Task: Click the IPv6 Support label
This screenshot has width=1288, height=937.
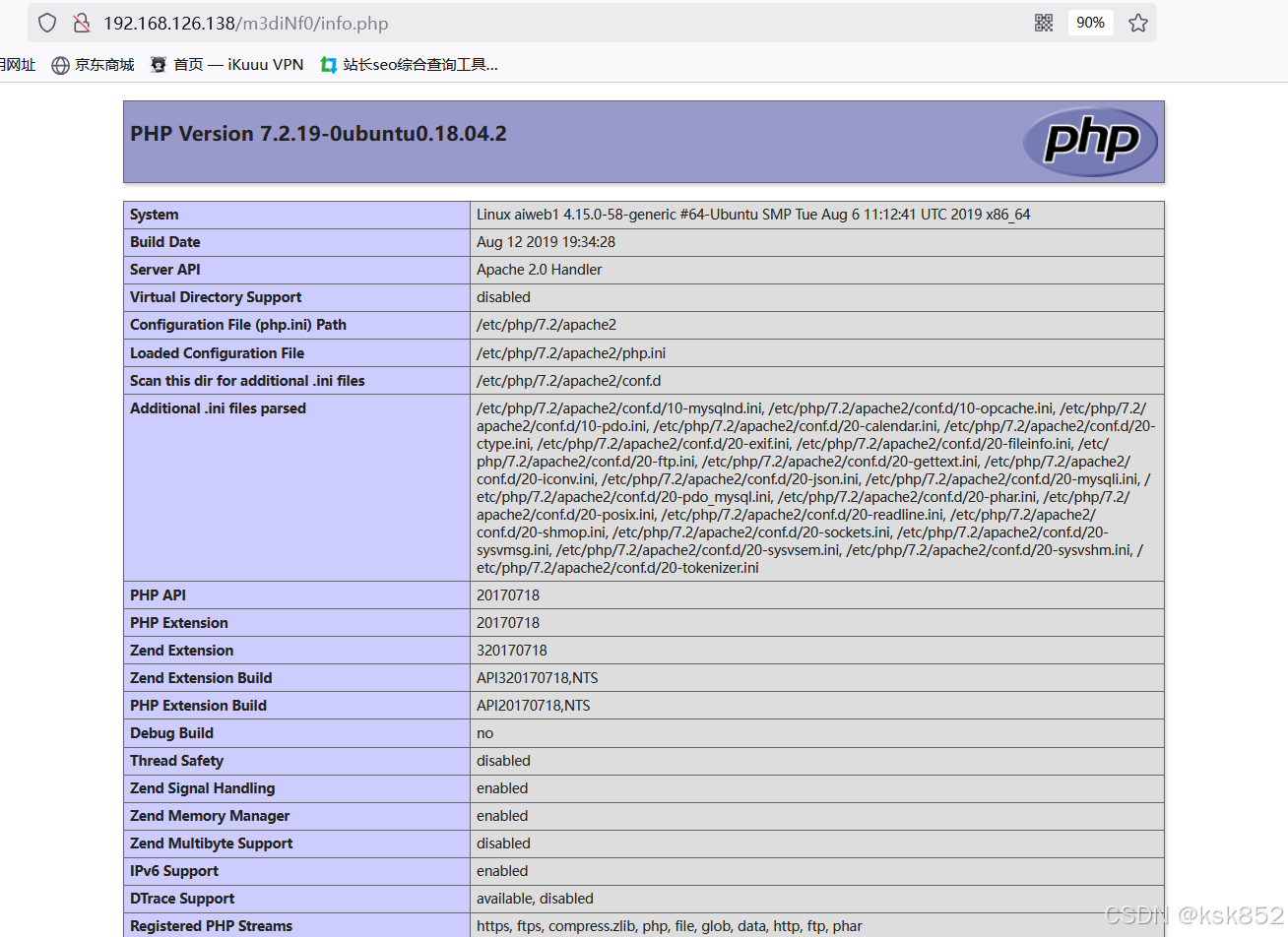Action: click(x=174, y=871)
